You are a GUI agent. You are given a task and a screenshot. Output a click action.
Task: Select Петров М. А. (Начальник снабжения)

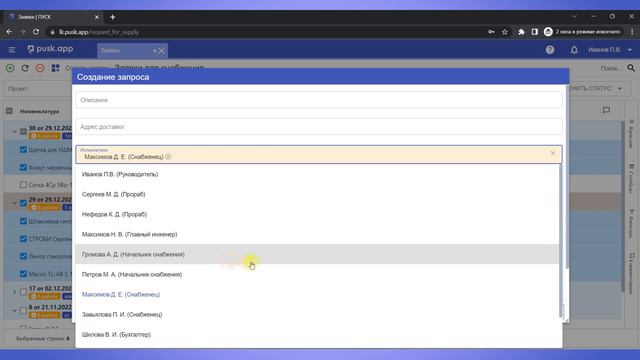[x=317, y=274]
